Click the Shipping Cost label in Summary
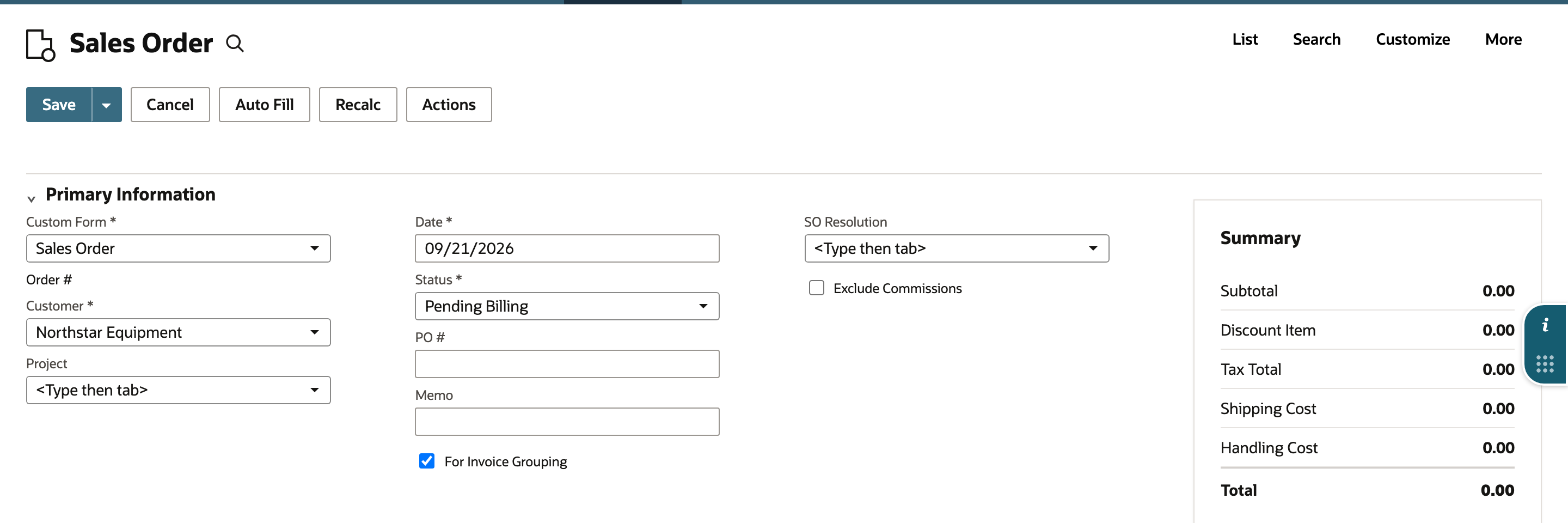 (x=1268, y=409)
